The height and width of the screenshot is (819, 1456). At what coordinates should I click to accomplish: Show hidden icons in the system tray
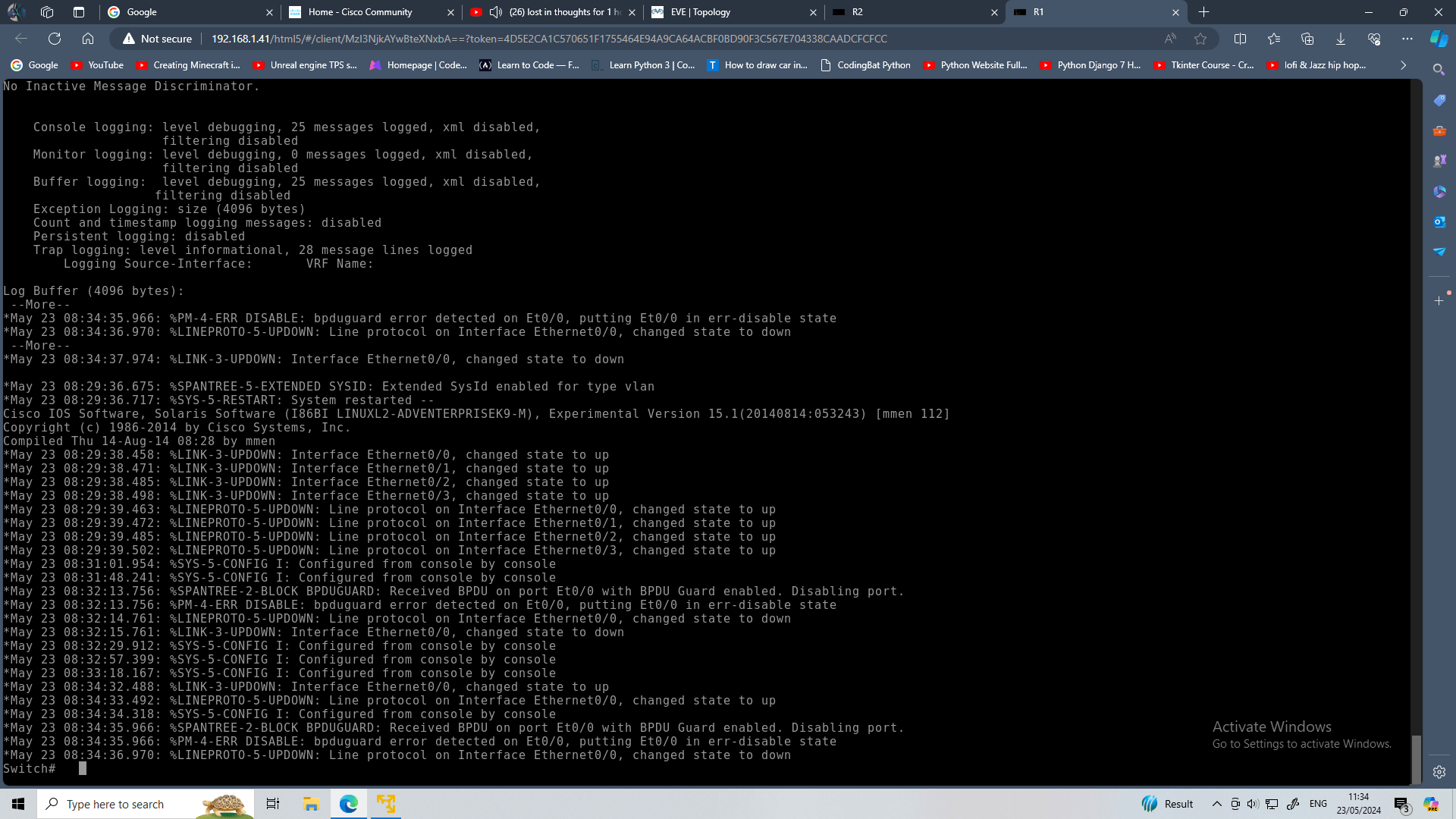[x=1216, y=804]
